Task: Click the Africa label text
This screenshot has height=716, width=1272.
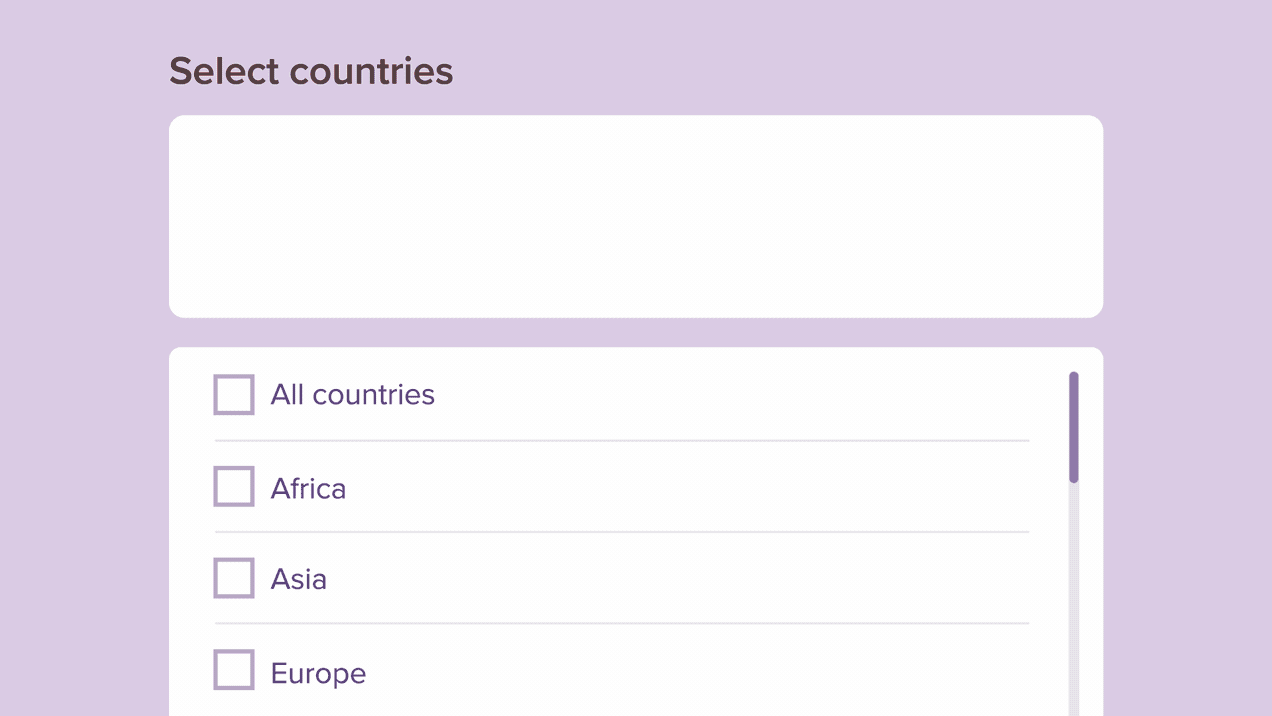Action: pos(308,488)
